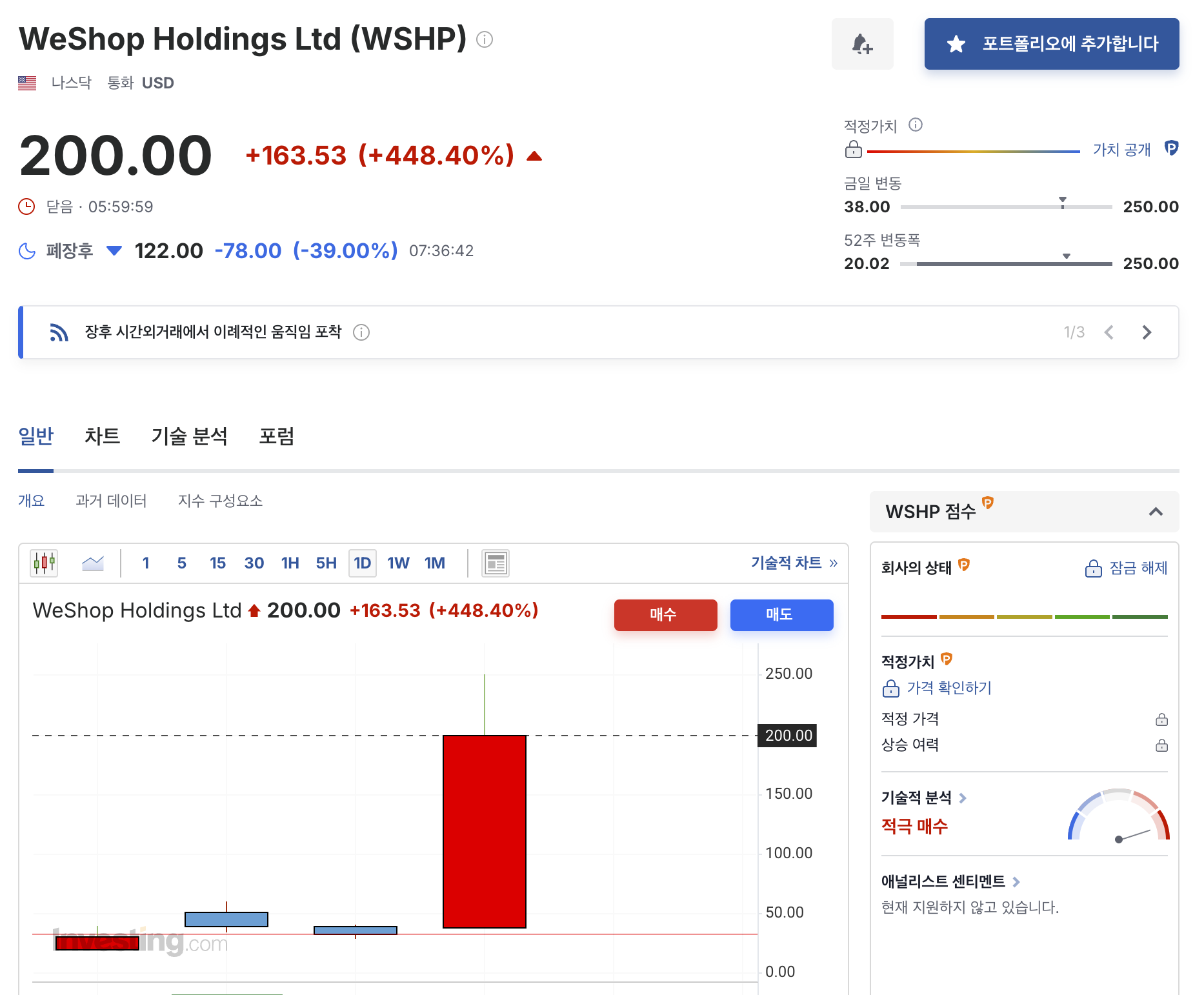Open the 기술적 차트 link
This screenshot has width=1204, height=995.
coord(794,563)
